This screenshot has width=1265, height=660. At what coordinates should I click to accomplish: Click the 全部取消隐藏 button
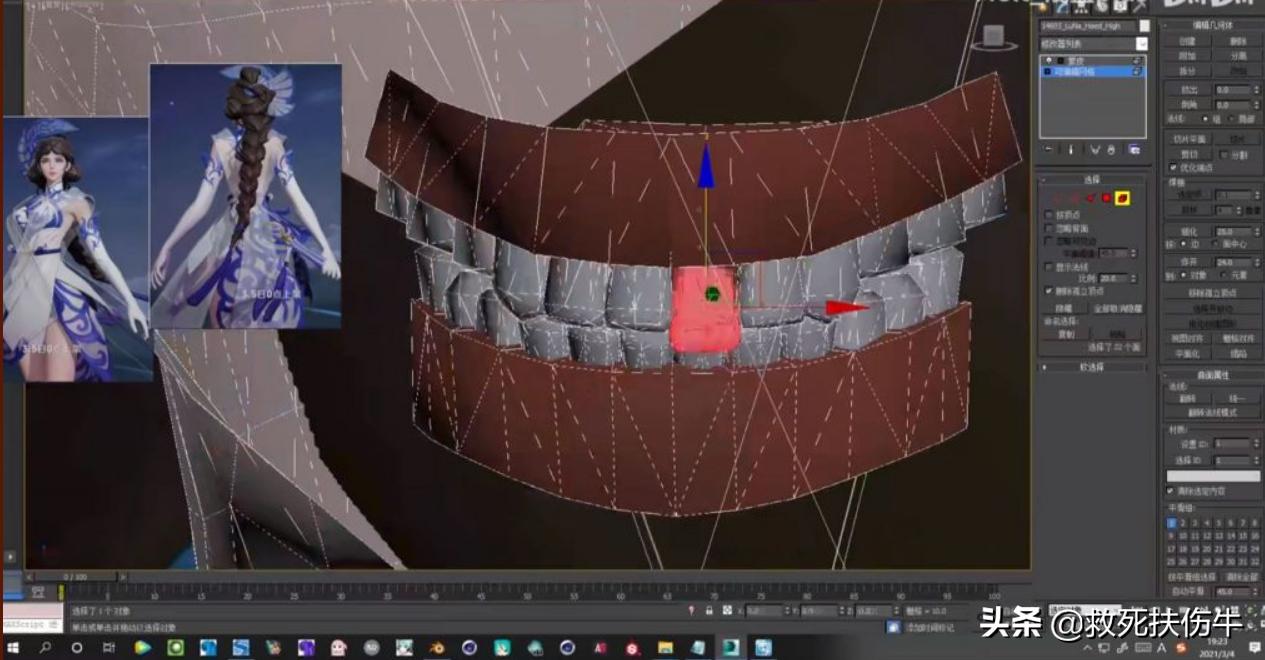click(1117, 309)
